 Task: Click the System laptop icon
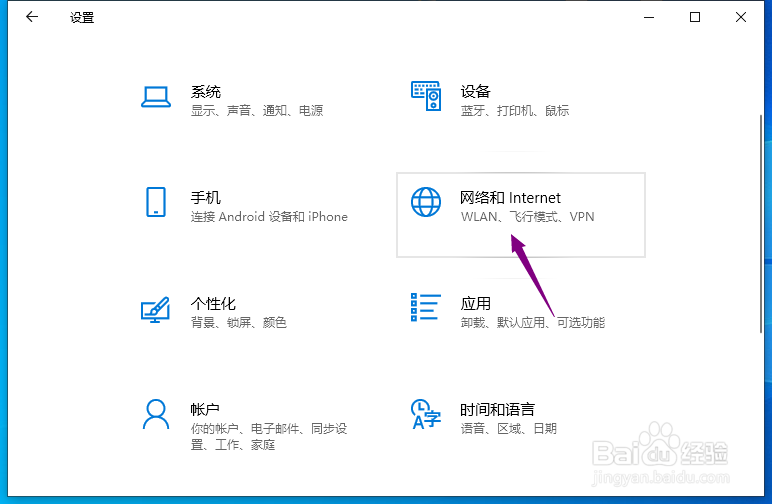coord(156,96)
